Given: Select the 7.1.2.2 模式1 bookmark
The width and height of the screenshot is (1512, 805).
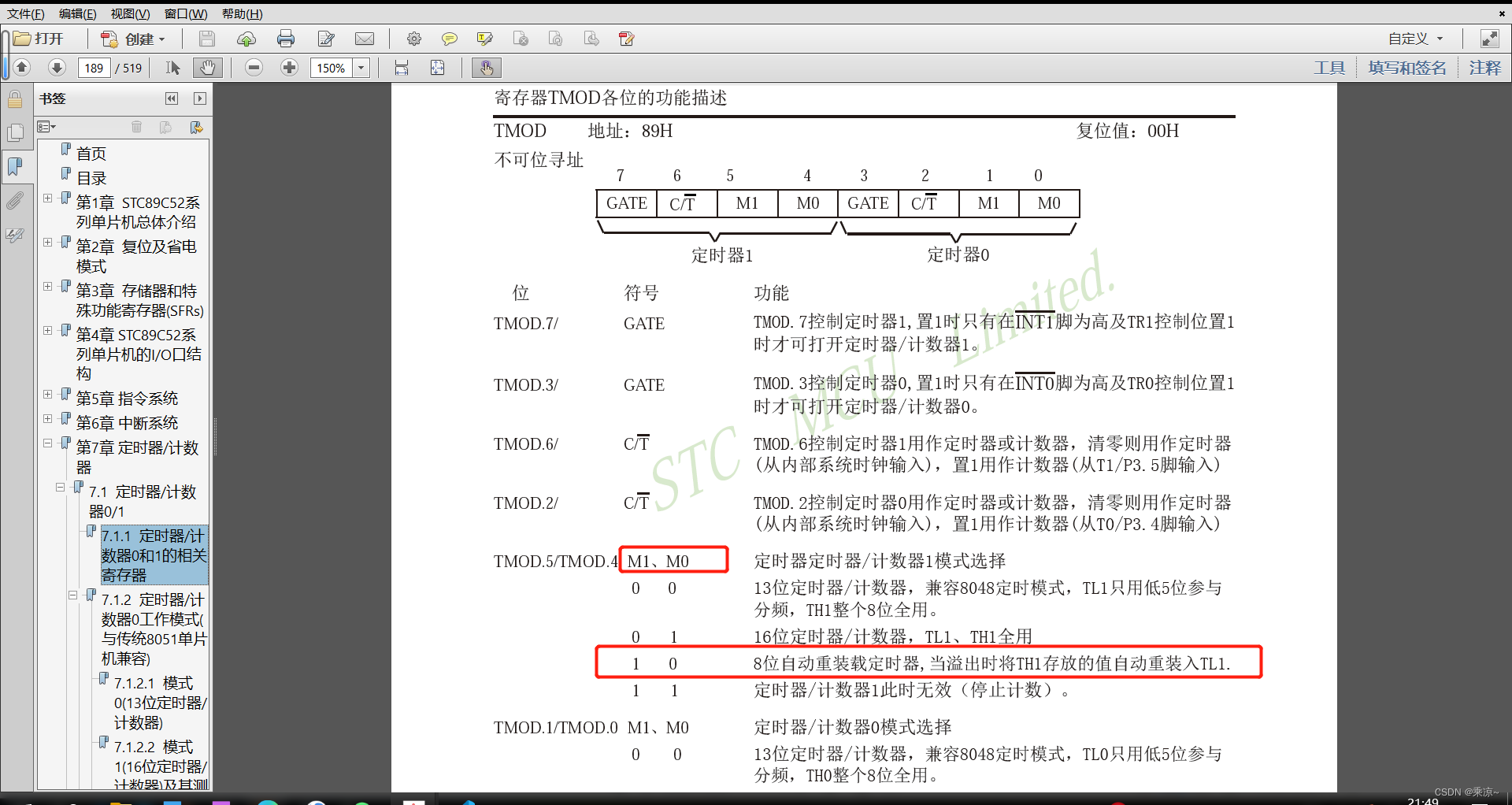Looking at the screenshot, I should tap(161, 764).
